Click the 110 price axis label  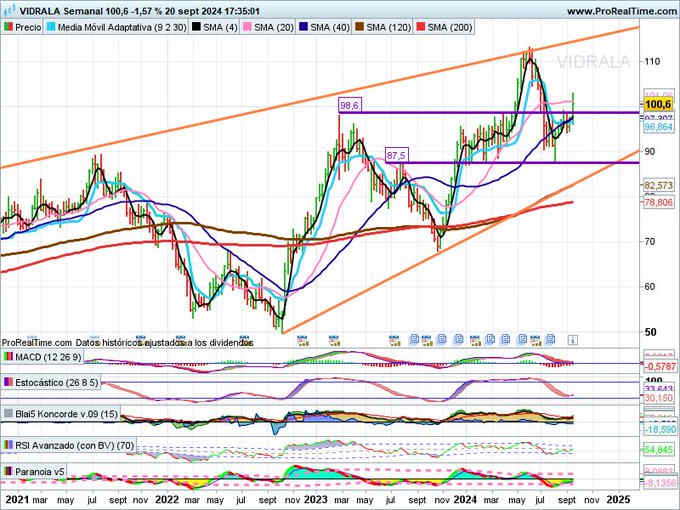(652, 61)
